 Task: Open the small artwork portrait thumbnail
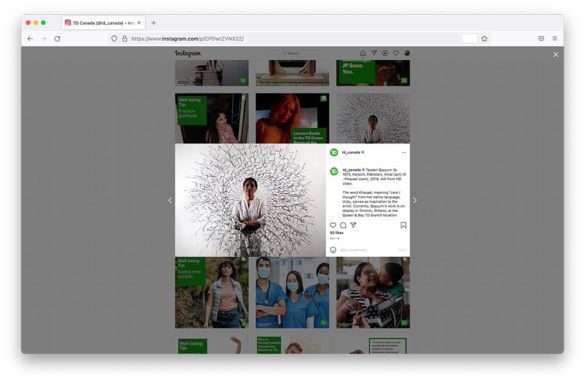point(373,118)
